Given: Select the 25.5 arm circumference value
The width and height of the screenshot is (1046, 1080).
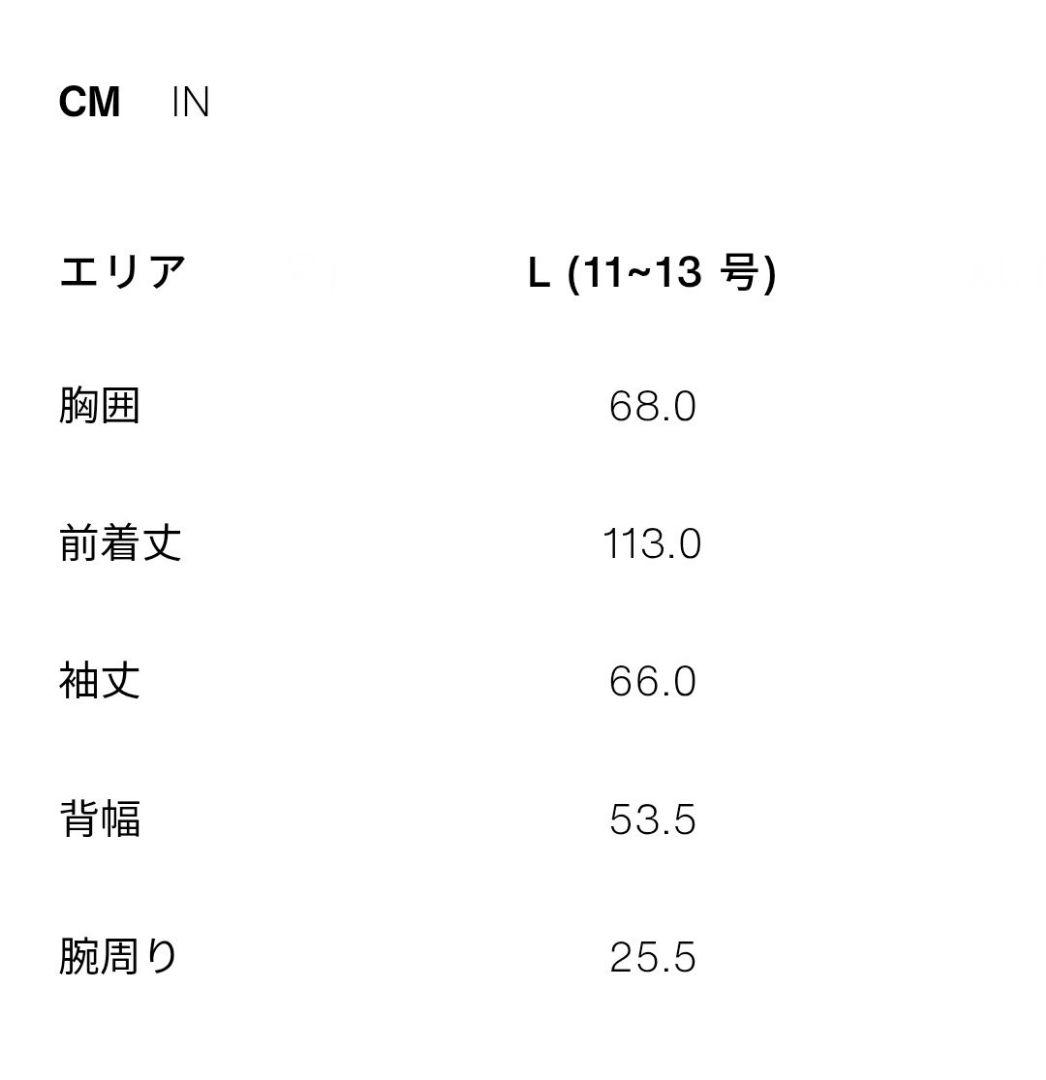Looking at the screenshot, I should pyautogui.click(x=655, y=958).
